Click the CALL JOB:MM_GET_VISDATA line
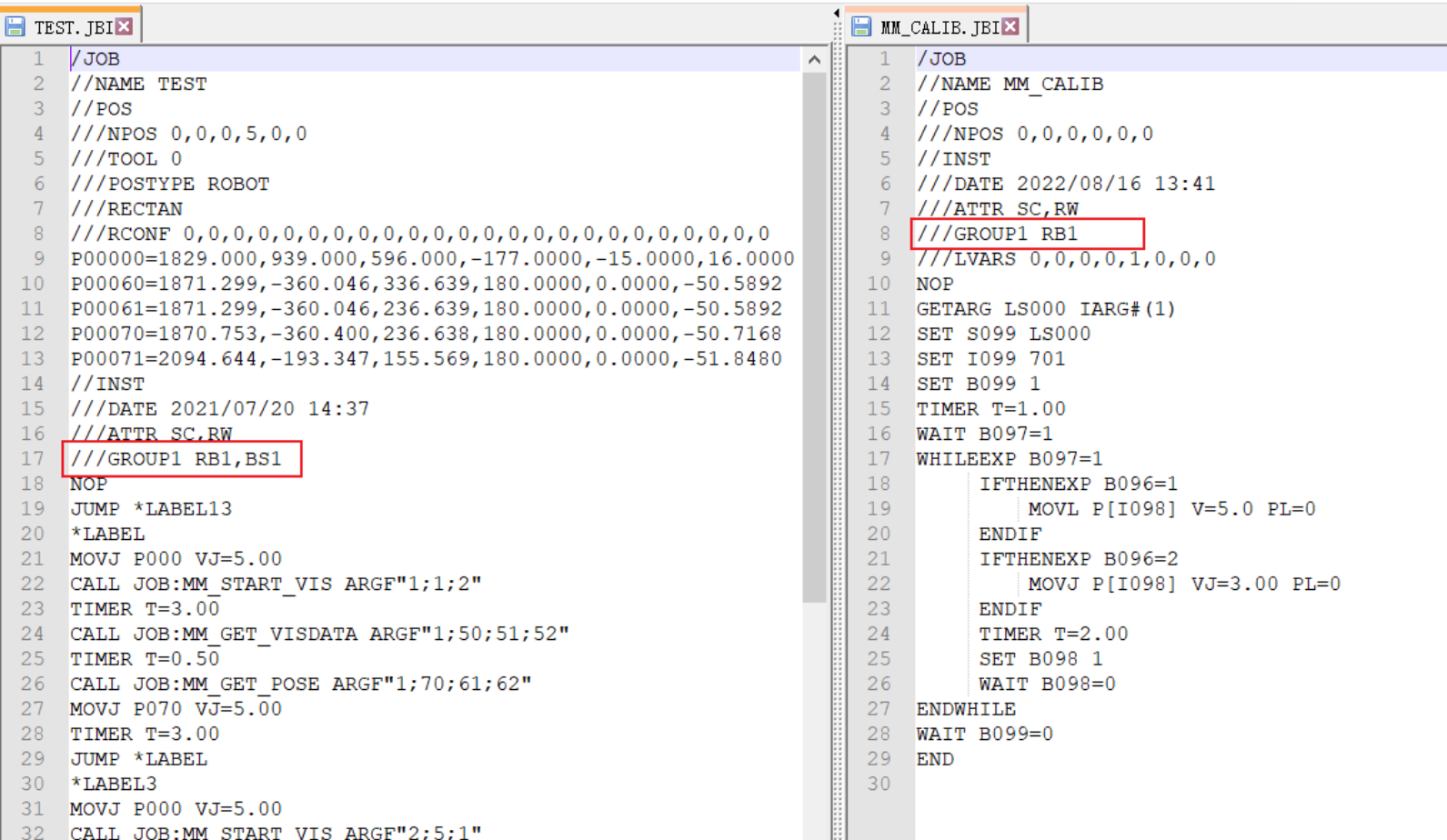Screen dimensions: 1447x840 (x=320, y=635)
